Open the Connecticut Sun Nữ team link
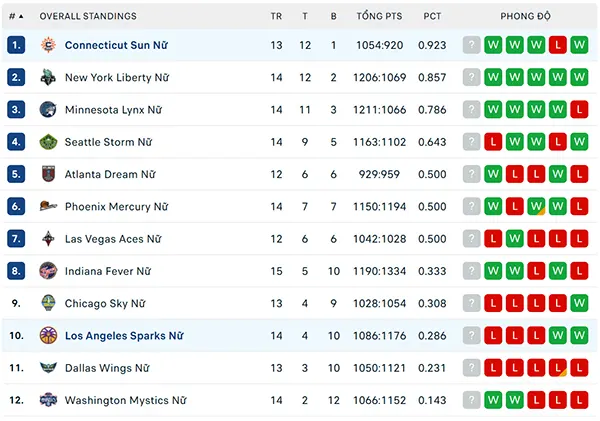Screen dimensions: 600x421 click(116, 45)
